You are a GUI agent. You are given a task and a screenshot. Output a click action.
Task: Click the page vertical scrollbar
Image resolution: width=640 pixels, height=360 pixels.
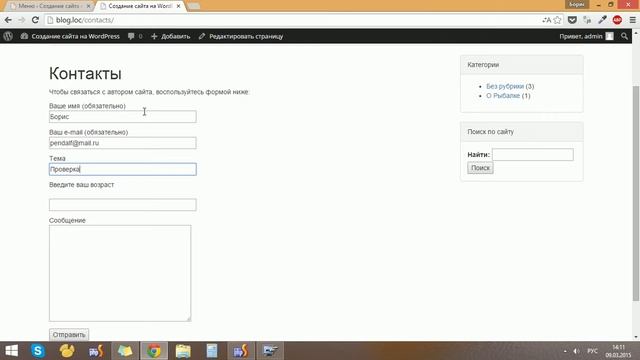coord(636,193)
